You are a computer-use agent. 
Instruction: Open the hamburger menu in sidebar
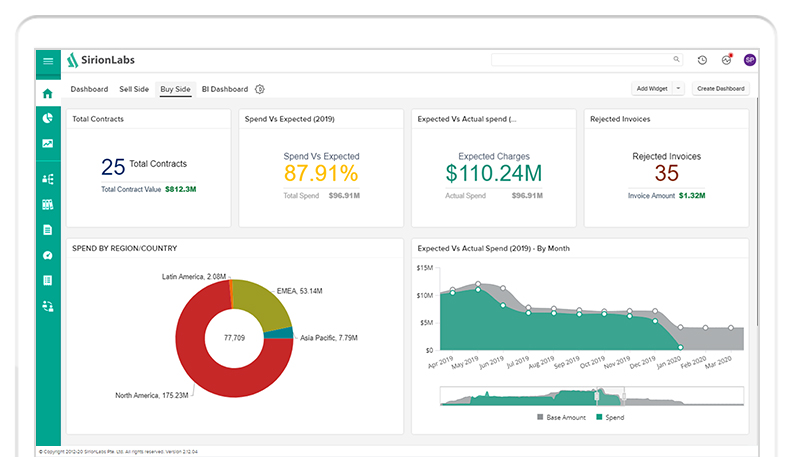coord(47,61)
